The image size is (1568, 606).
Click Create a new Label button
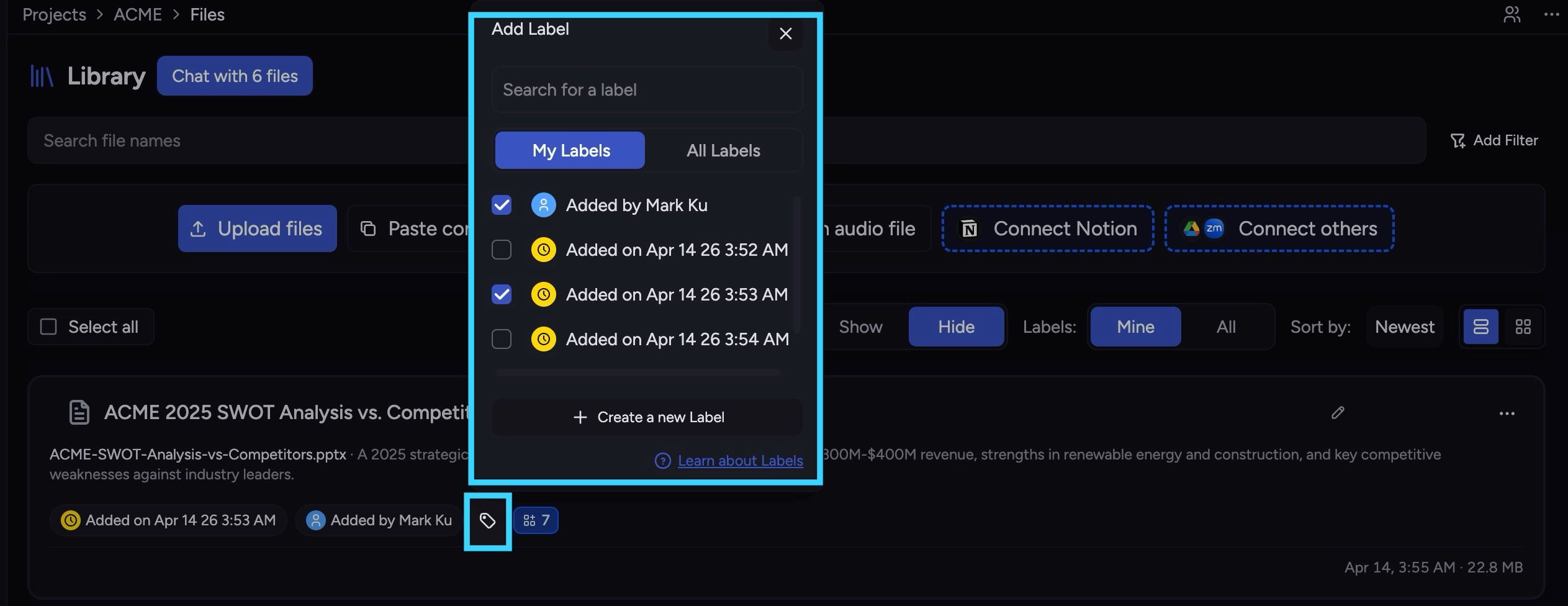click(x=647, y=417)
